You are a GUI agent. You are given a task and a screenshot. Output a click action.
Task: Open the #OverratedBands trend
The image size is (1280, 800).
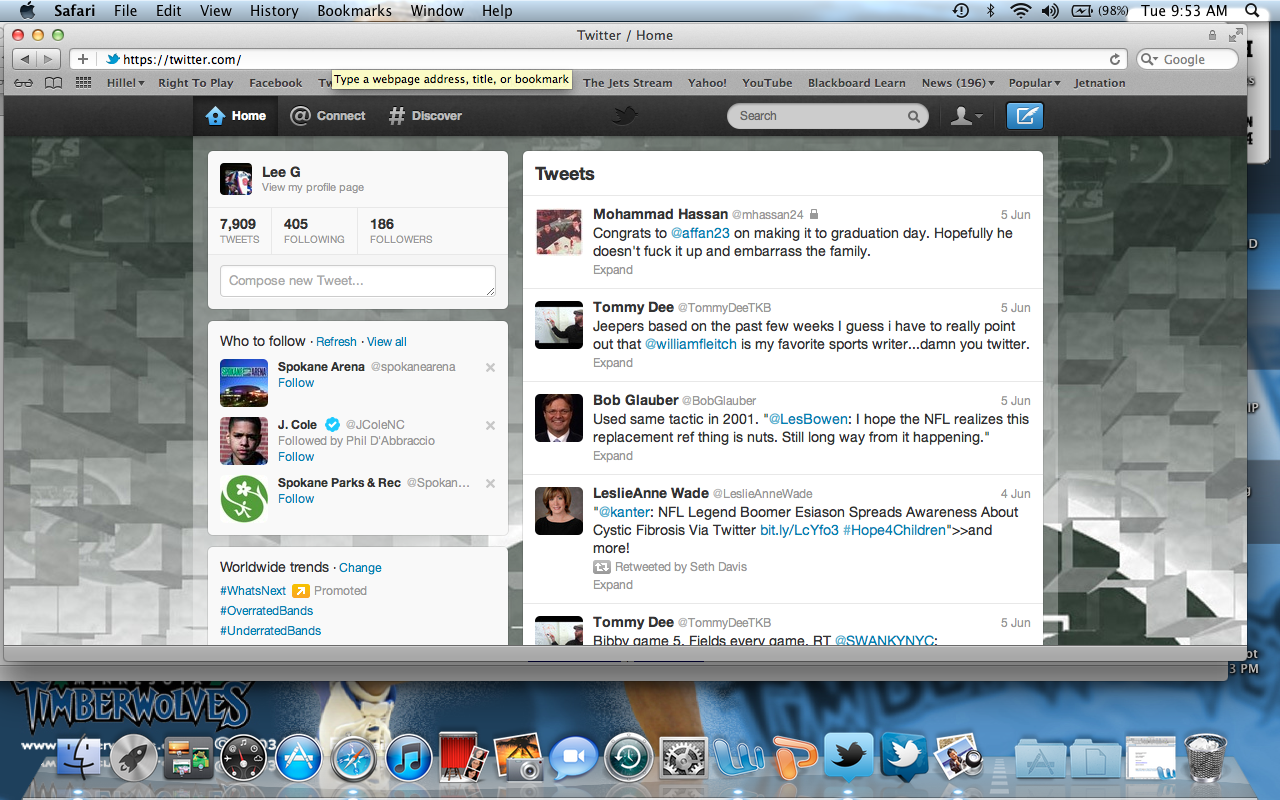coord(267,611)
